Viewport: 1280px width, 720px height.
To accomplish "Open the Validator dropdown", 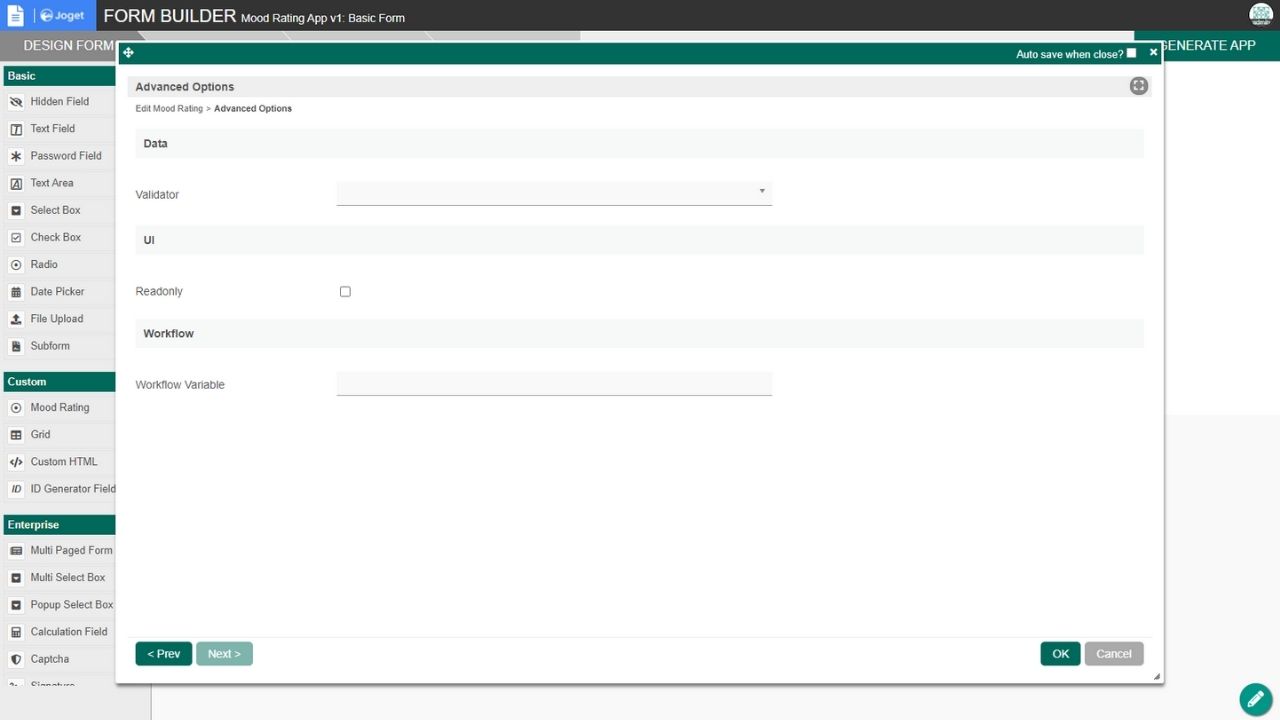I will [554, 193].
